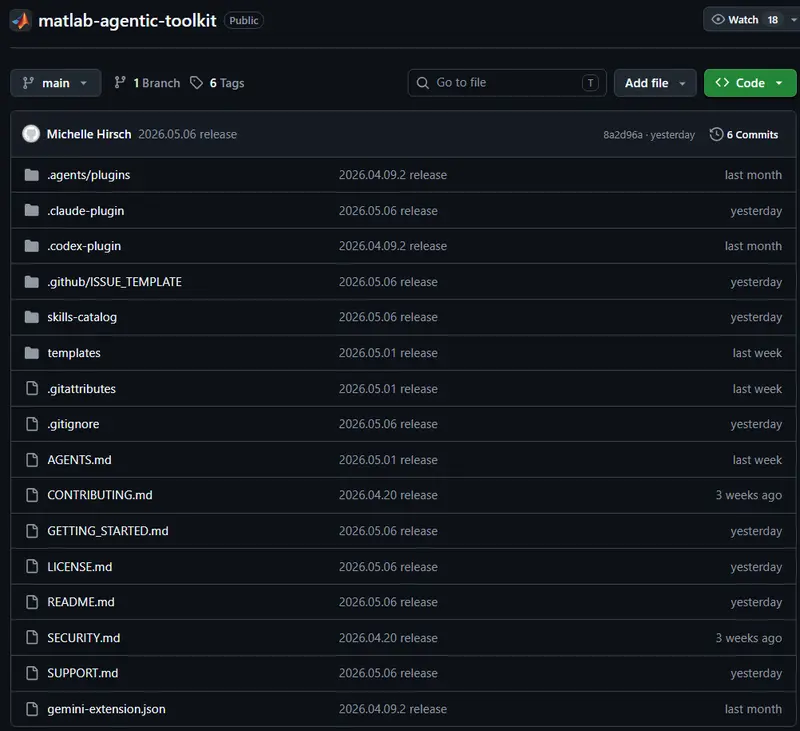Open the latest commit message 2026.05.06 release
The width and height of the screenshot is (800, 731).
click(188, 134)
